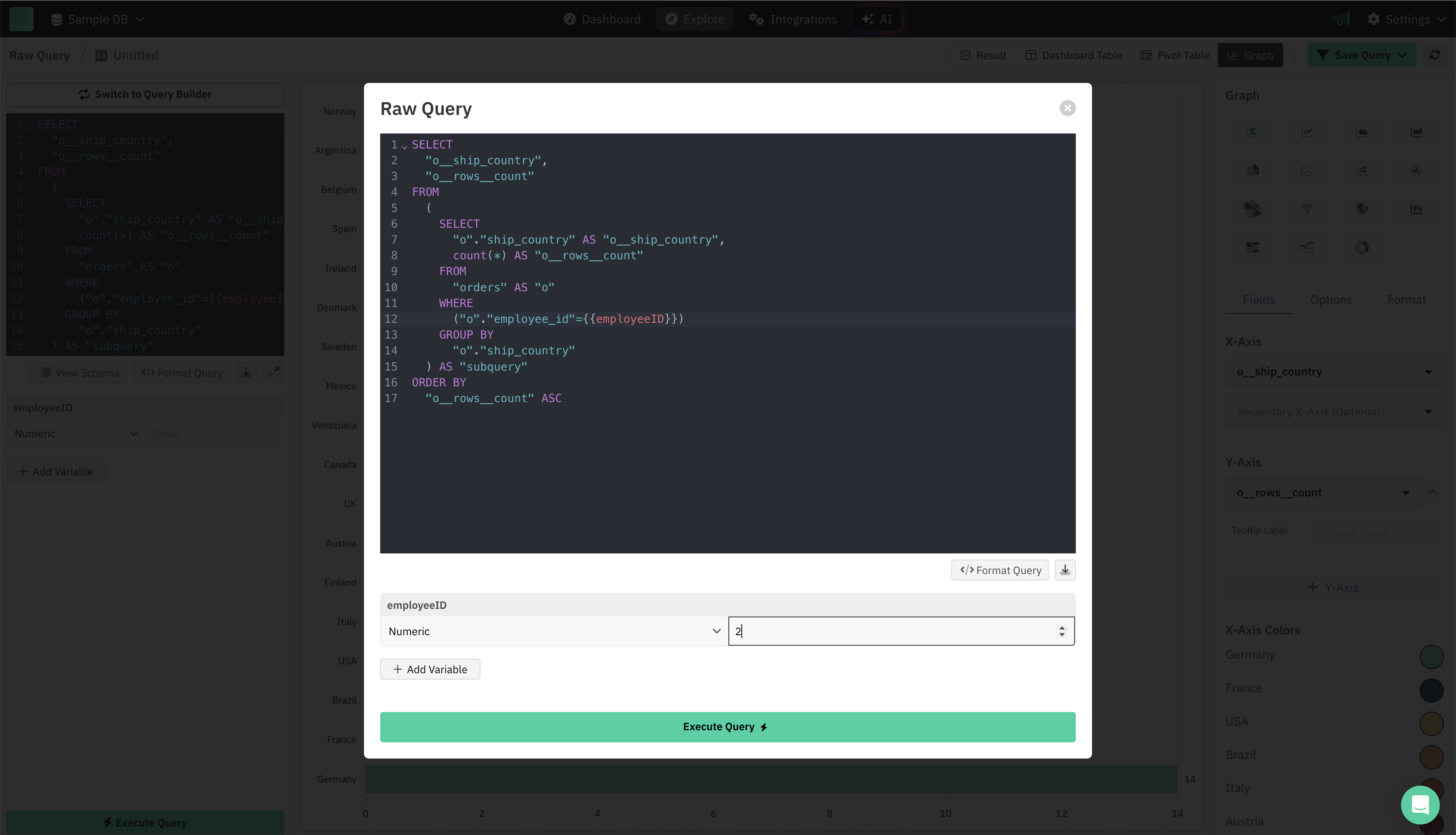Open the Options tab in Graph panel

point(1331,299)
